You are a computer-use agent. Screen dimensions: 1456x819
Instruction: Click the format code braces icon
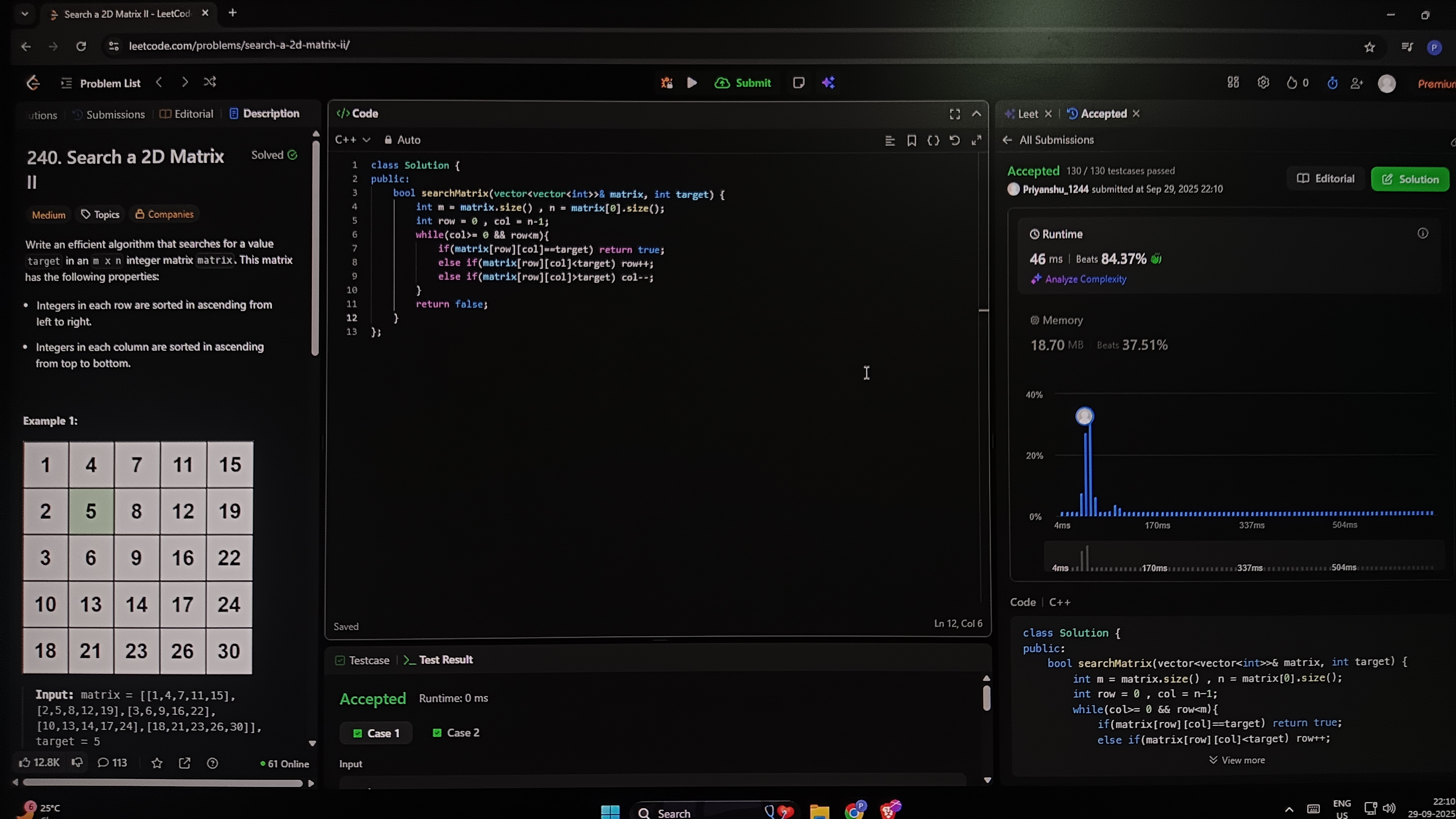tap(933, 141)
